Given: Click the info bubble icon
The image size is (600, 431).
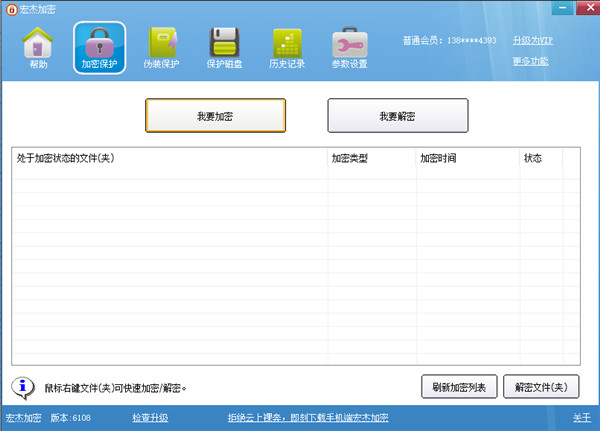Looking at the screenshot, I should (23, 388).
